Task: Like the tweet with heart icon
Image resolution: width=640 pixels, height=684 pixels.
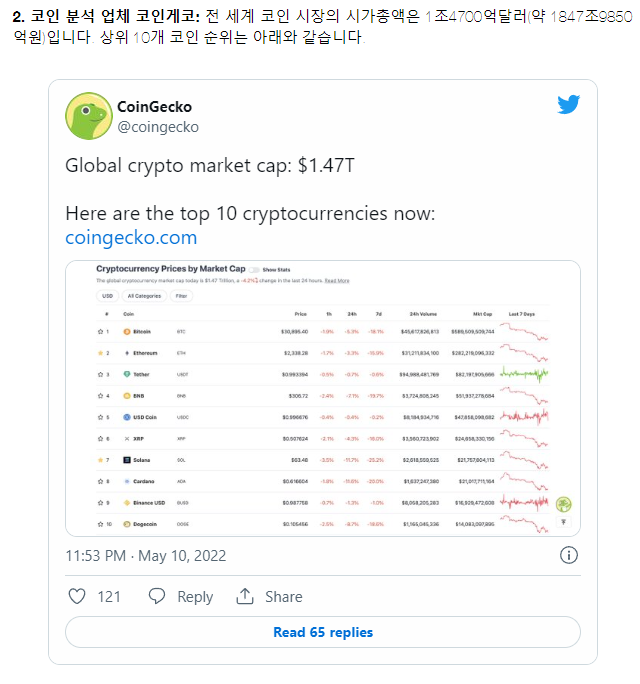Action: tap(77, 596)
